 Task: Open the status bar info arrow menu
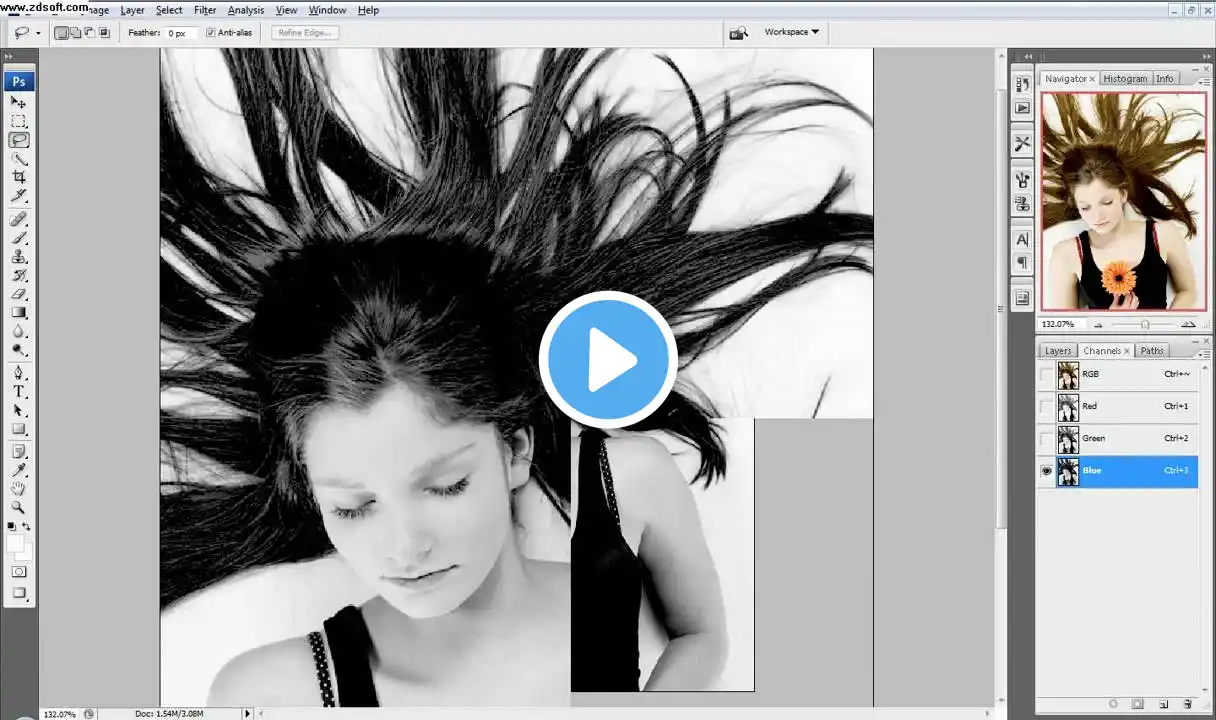pos(248,713)
